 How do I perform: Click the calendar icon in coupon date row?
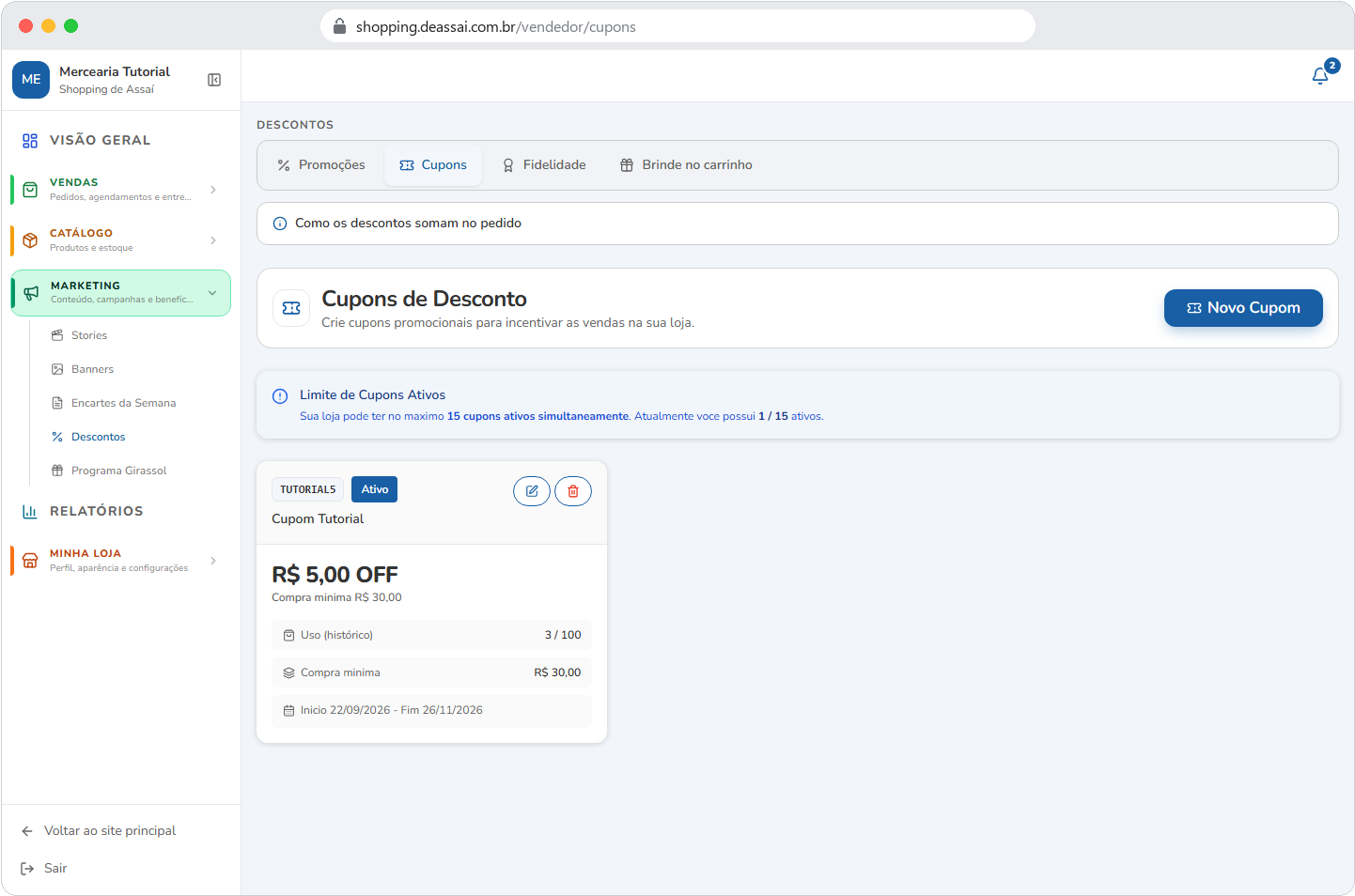click(x=289, y=711)
